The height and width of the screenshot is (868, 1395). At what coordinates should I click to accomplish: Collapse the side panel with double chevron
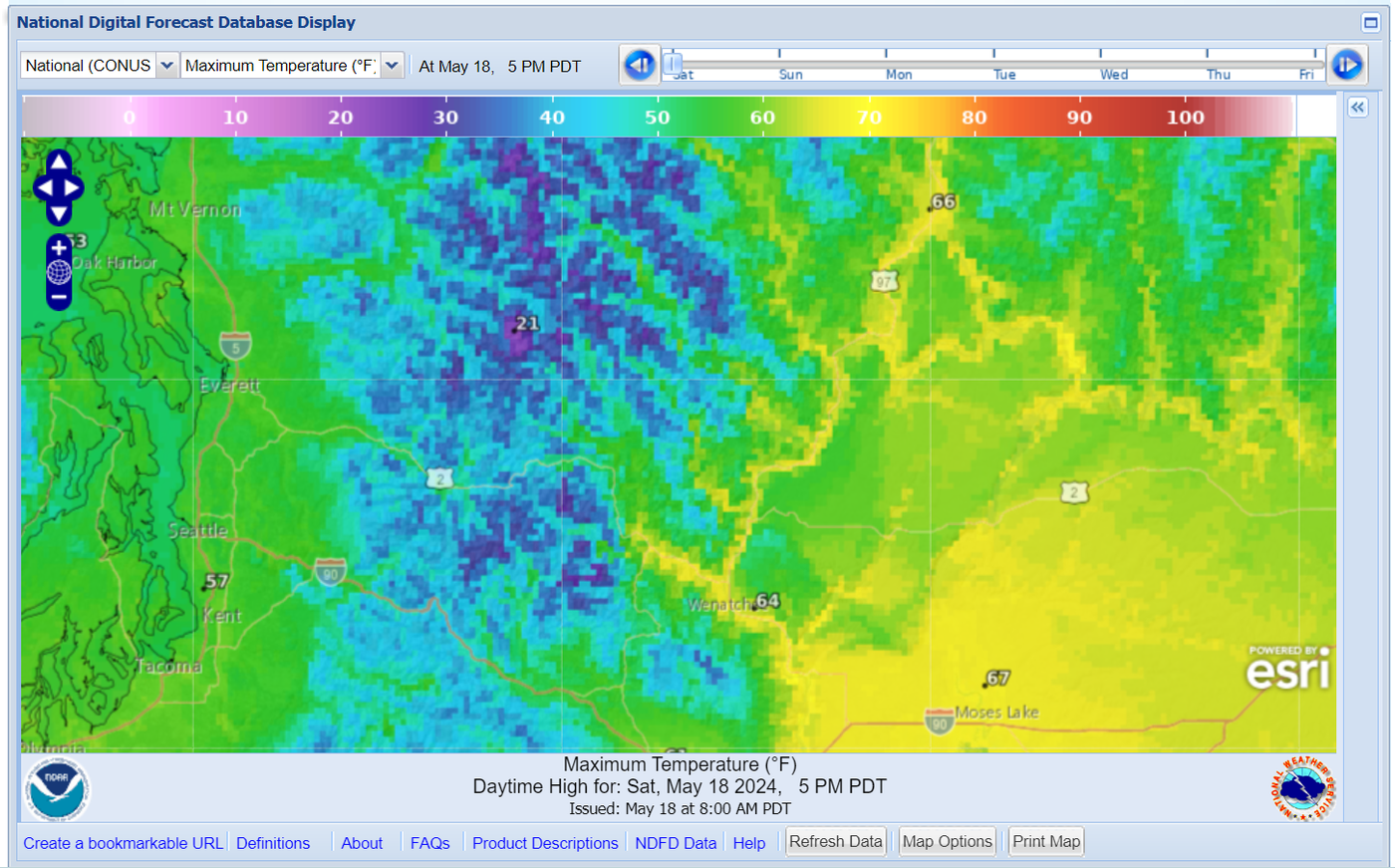1357,108
